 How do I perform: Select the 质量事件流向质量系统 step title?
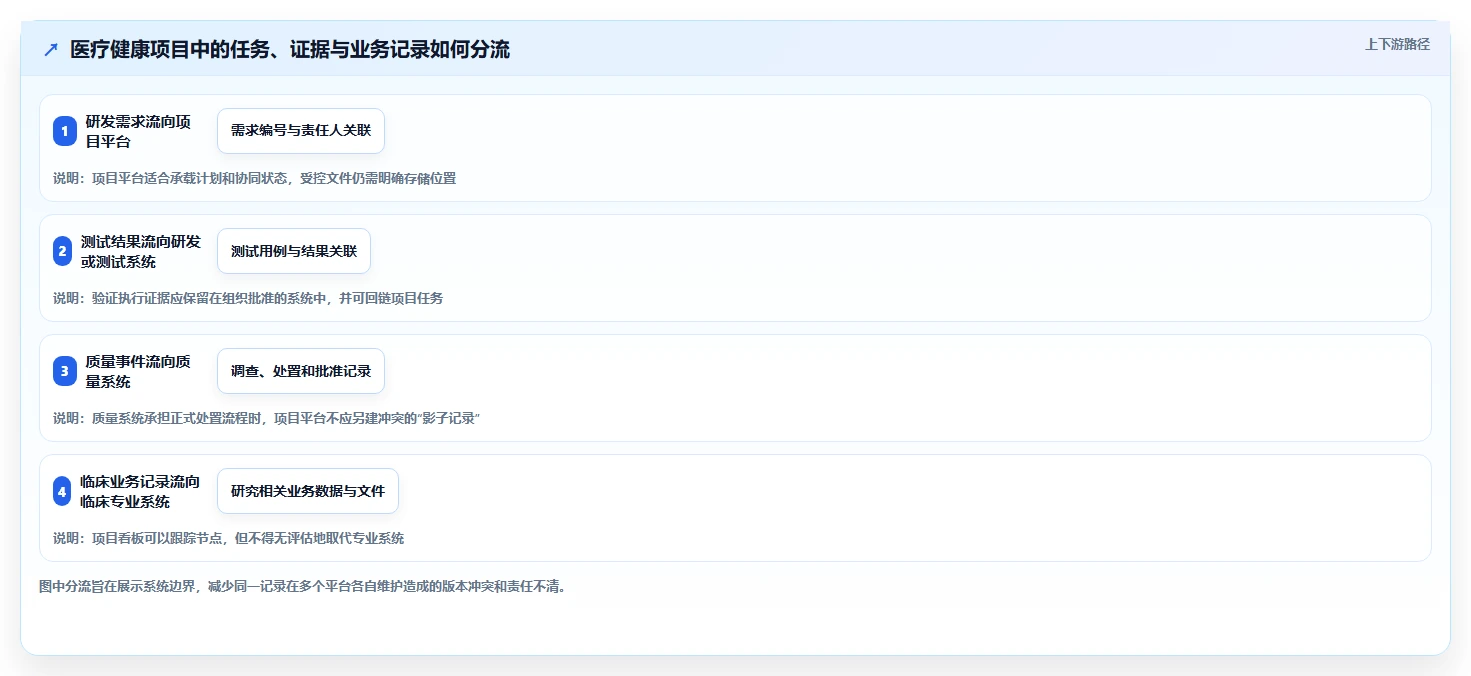coord(138,371)
